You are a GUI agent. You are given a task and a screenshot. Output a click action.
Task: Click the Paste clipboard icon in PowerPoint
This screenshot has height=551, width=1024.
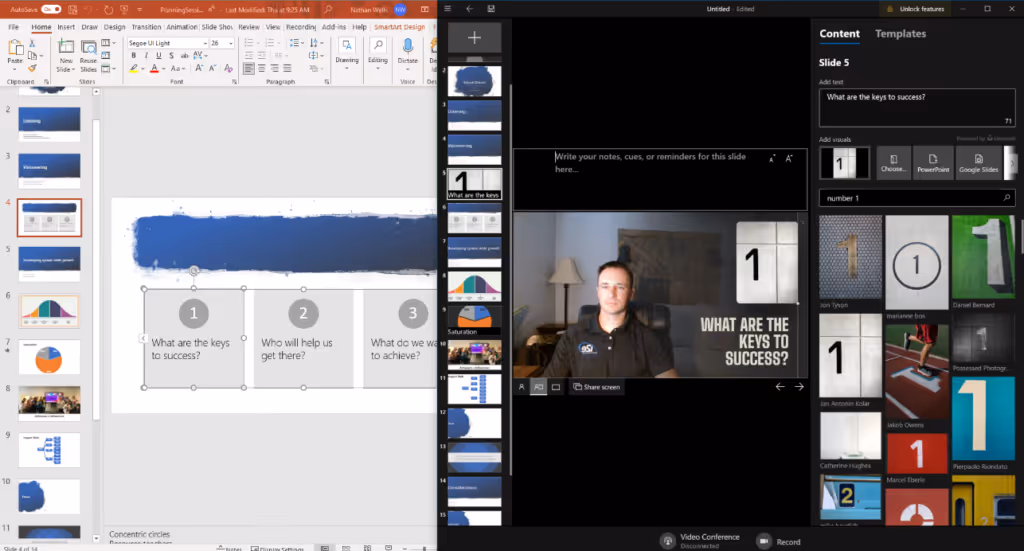[x=15, y=48]
